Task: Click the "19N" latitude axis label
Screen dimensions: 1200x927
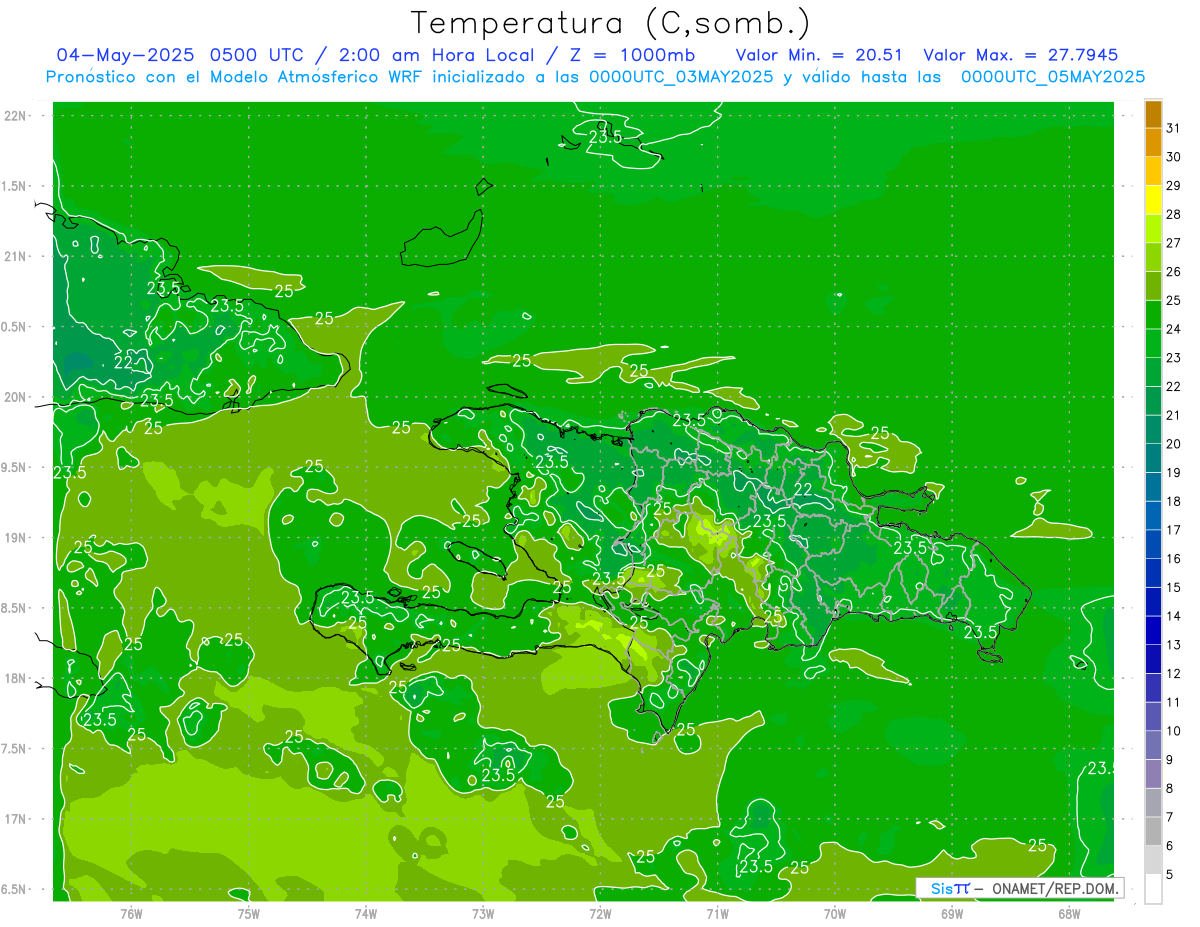Action: click(15, 538)
